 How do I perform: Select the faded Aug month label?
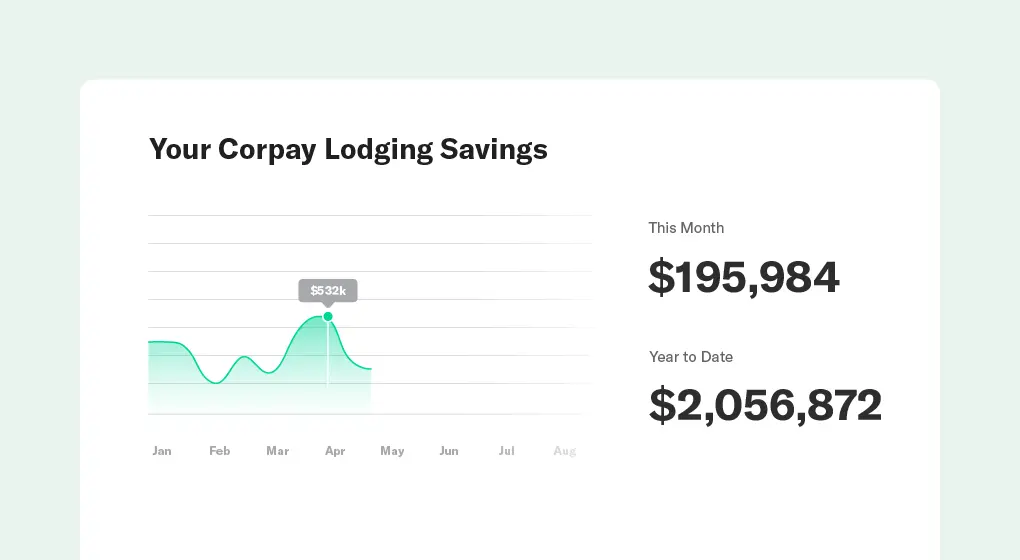(565, 451)
